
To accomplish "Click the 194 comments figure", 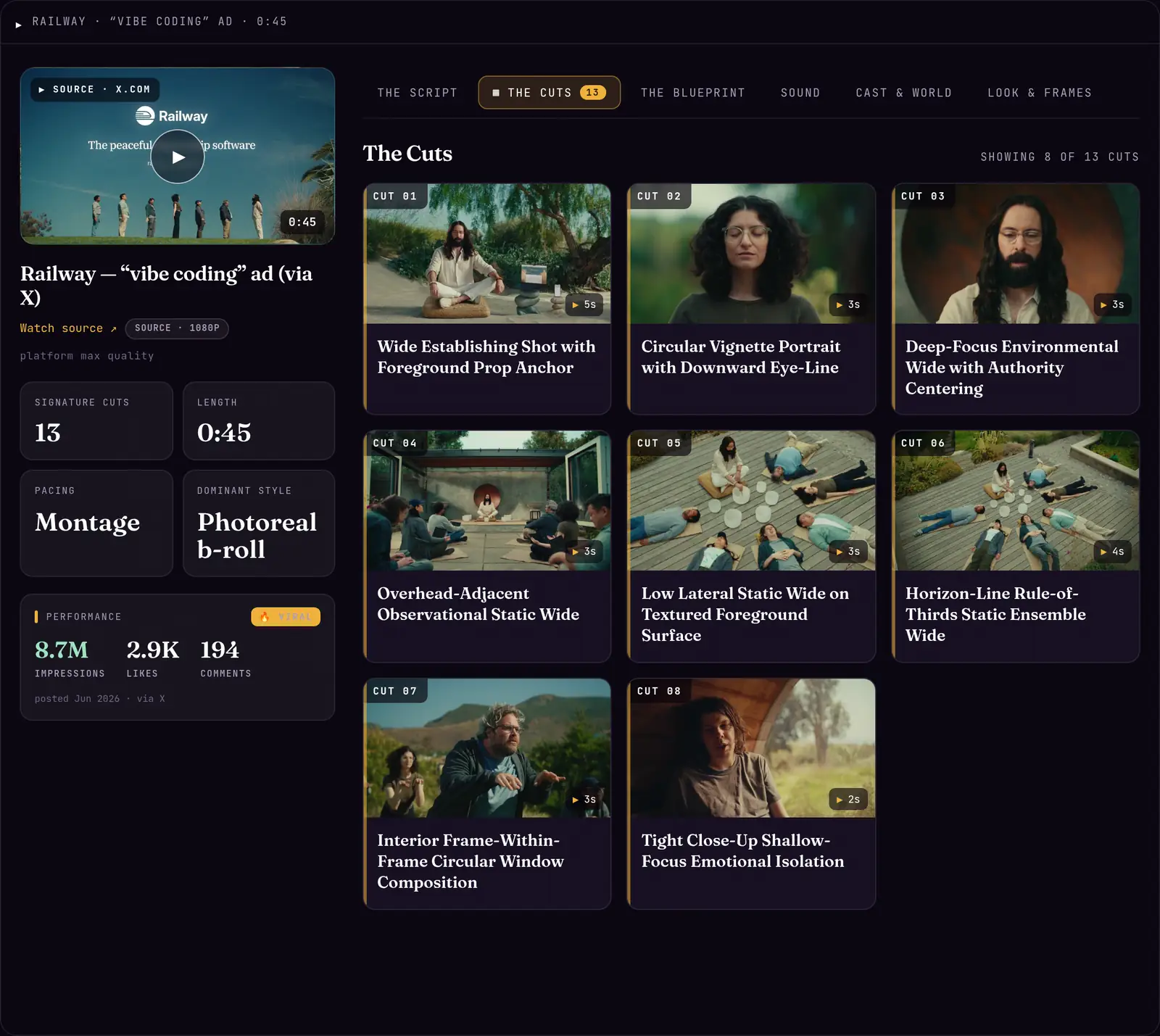I will coord(220,650).
